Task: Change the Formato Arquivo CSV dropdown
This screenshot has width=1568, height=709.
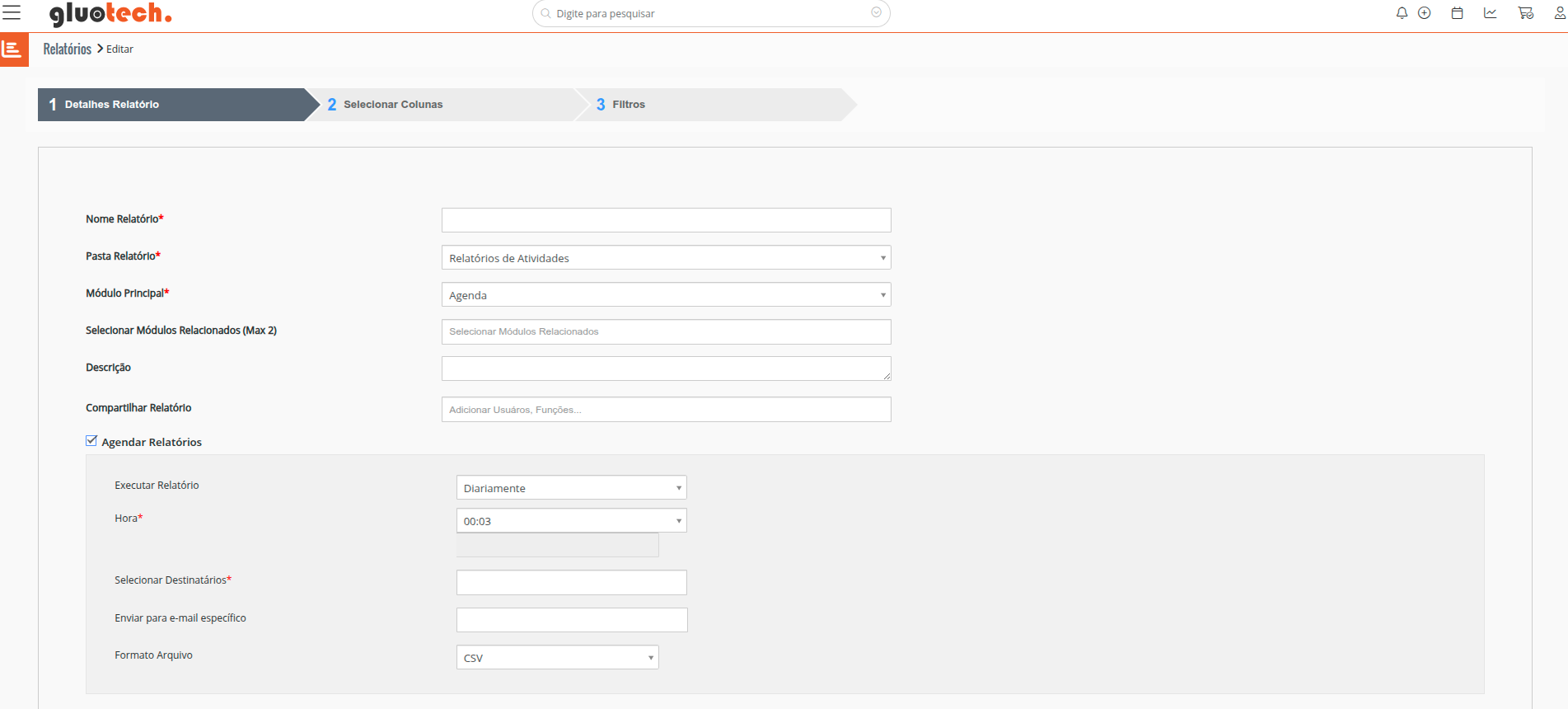Action: point(557,658)
